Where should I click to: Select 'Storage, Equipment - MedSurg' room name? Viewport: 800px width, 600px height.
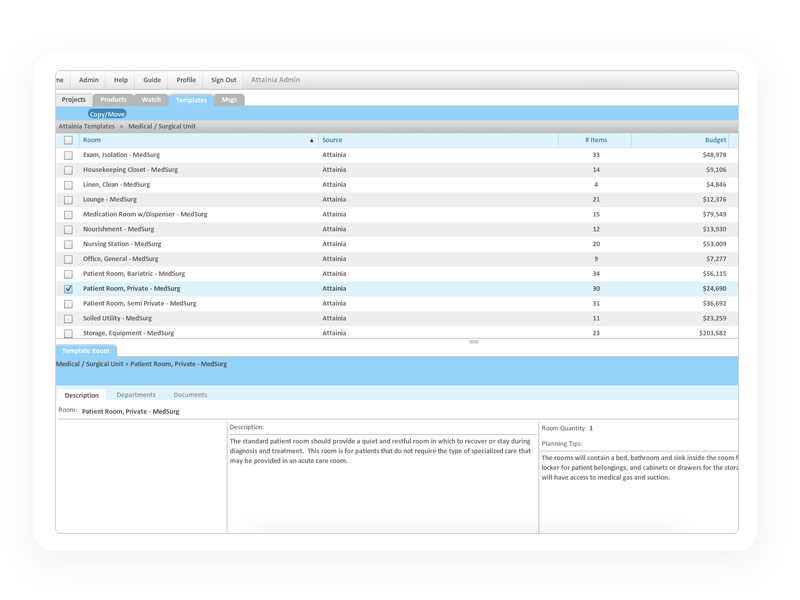129,333
